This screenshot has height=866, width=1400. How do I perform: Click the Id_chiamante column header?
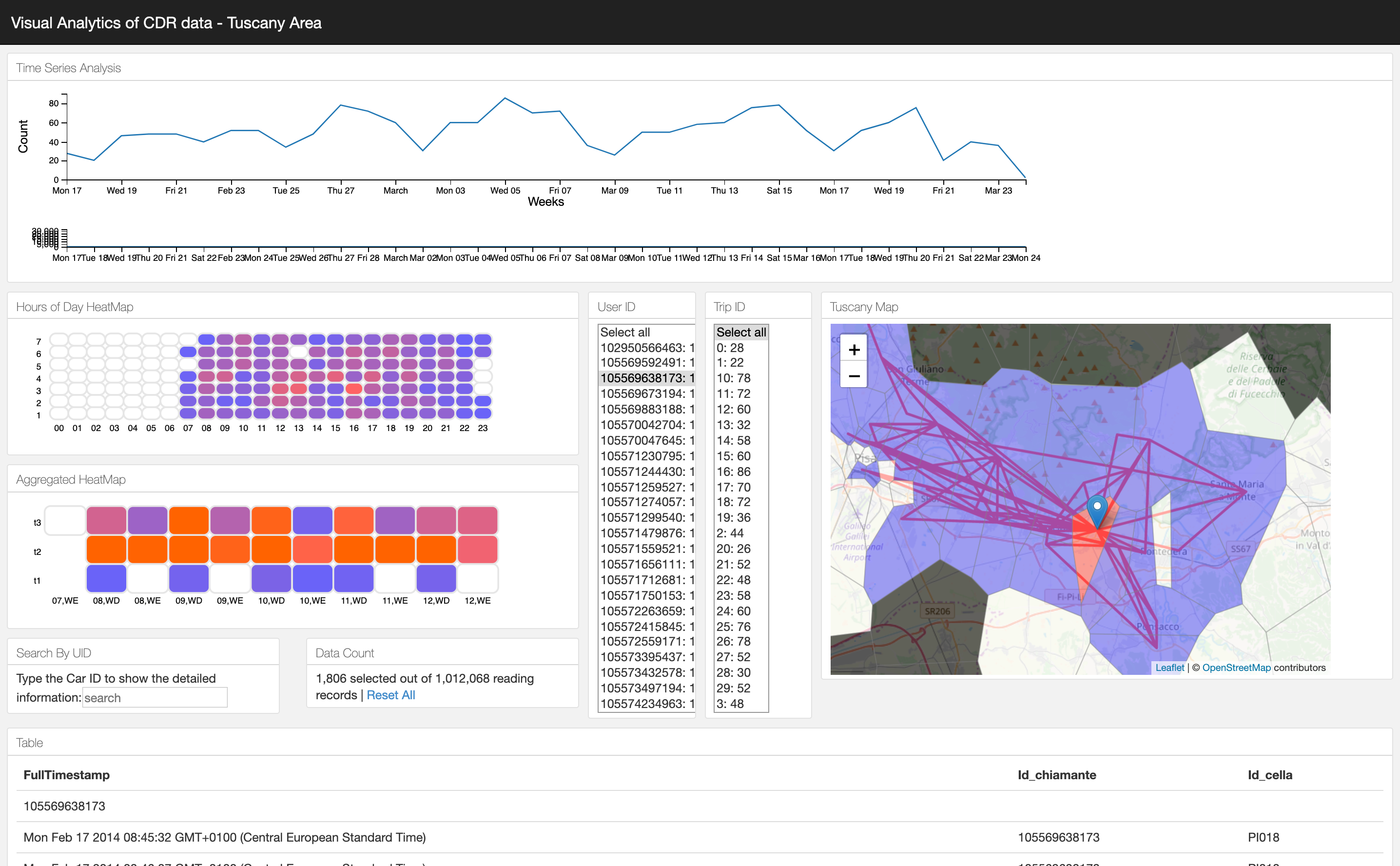[1056, 775]
